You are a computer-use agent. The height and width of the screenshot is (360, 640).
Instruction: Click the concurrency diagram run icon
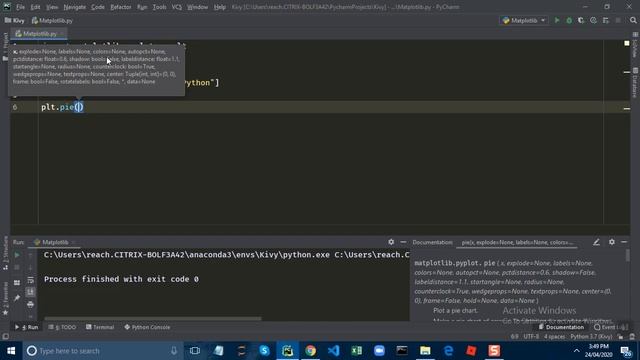[x=606, y=20]
